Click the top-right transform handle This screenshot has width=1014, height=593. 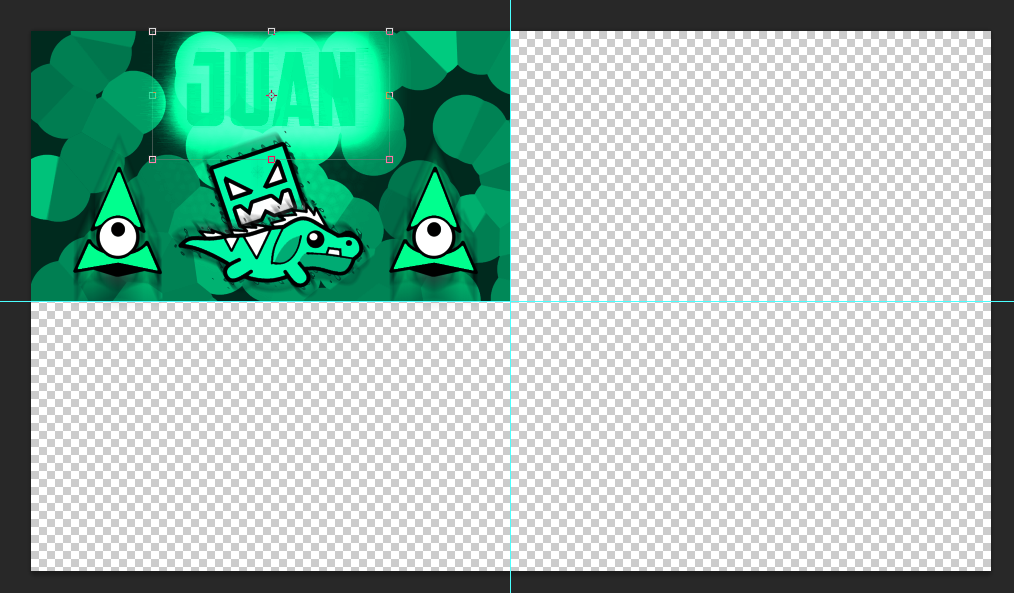pos(389,31)
